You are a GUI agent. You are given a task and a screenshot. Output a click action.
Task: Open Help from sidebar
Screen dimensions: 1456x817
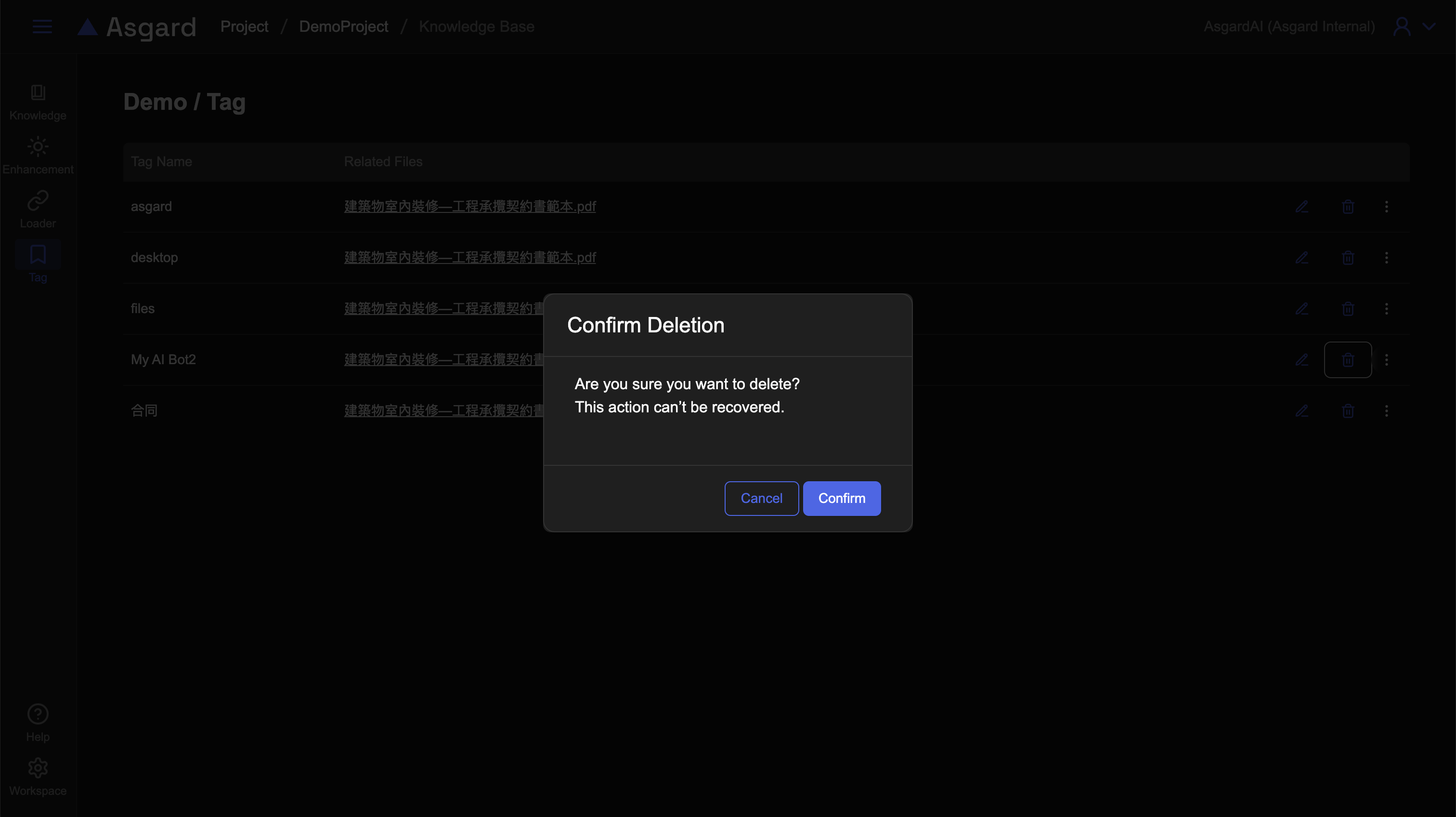click(38, 723)
